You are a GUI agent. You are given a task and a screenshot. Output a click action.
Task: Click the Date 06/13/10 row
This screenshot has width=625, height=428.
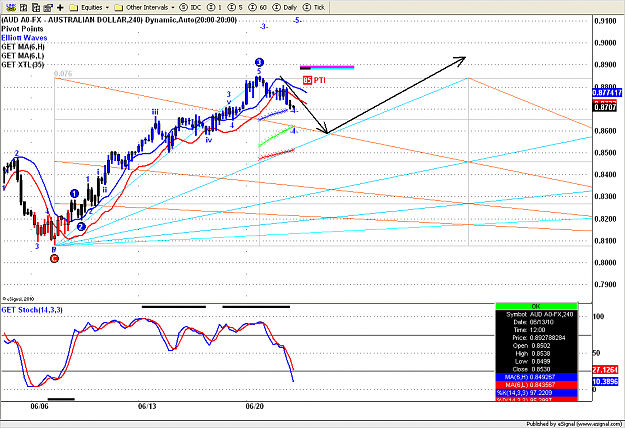point(536,322)
